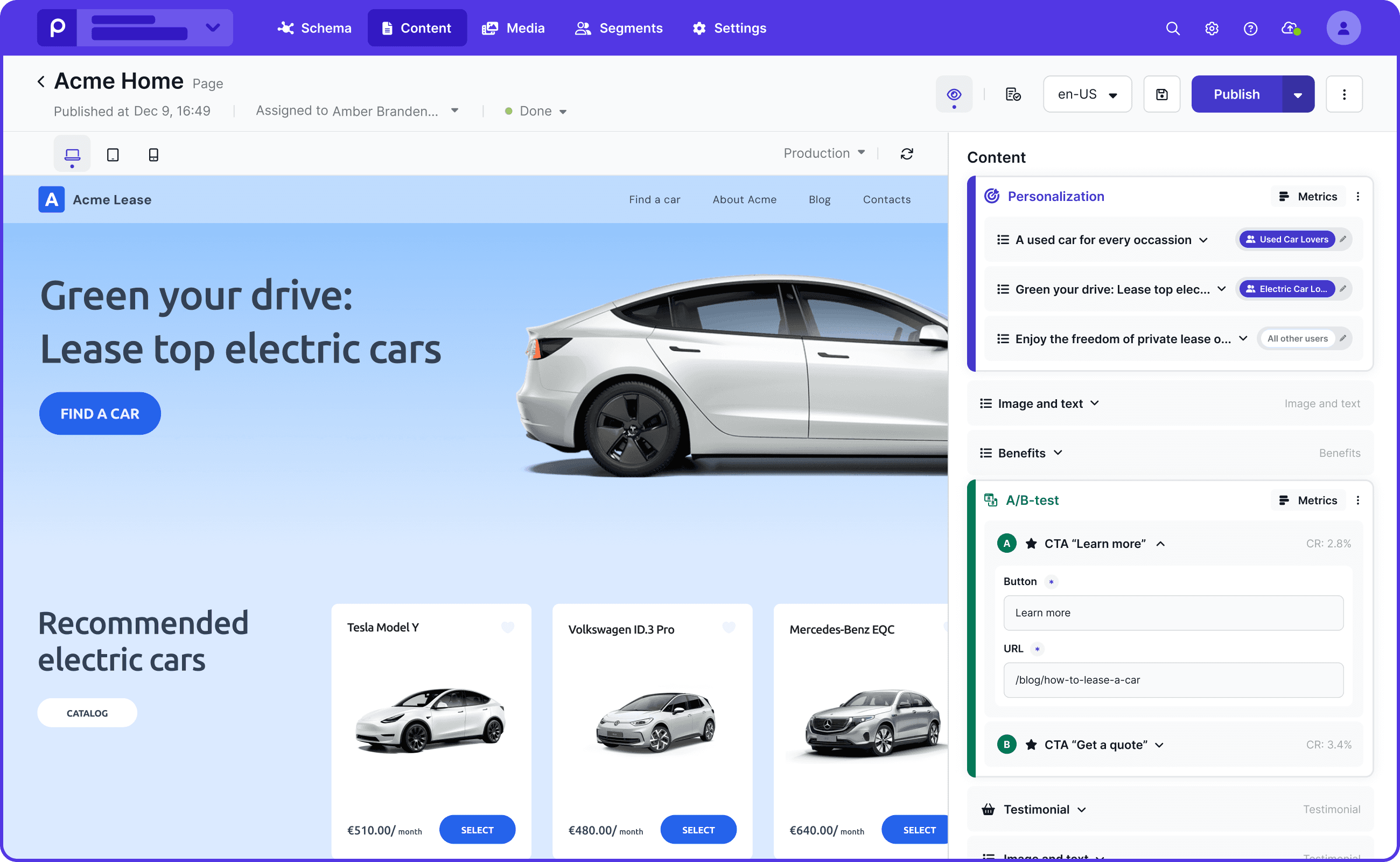Open the en-US locale dropdown
Image resolution: width=1400 pixels, height=862 pixels.
(1087, 94)
